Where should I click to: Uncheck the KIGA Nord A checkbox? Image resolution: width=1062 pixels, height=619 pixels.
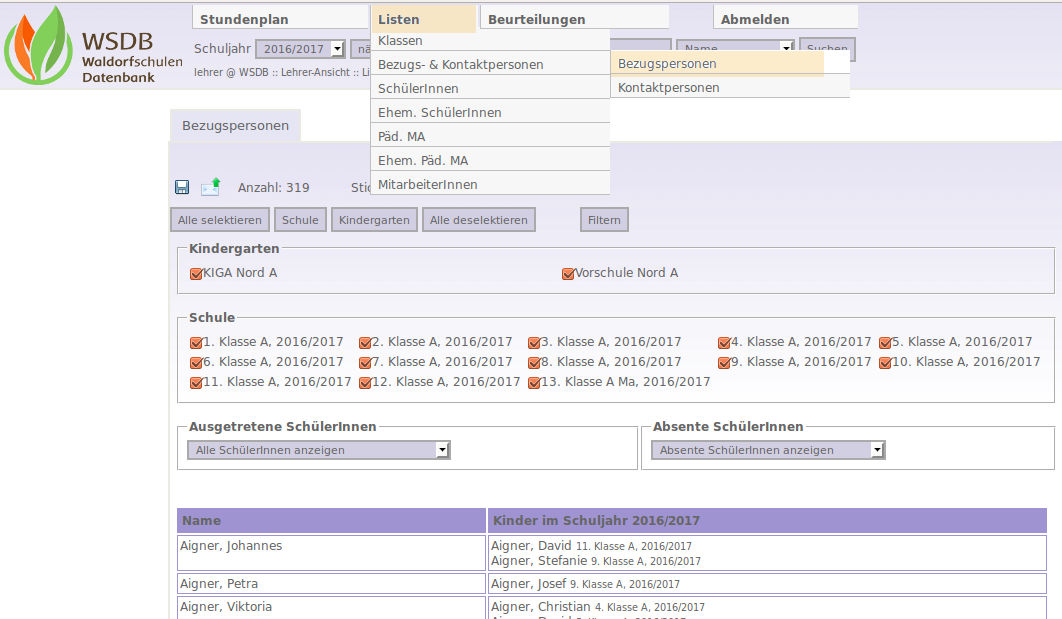tap(196, 273)
